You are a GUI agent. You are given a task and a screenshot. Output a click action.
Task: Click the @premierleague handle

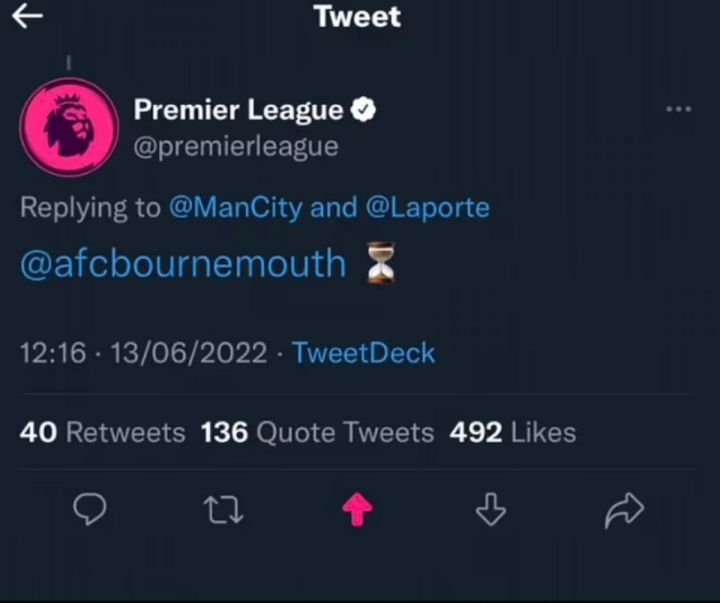click(236, 146)
